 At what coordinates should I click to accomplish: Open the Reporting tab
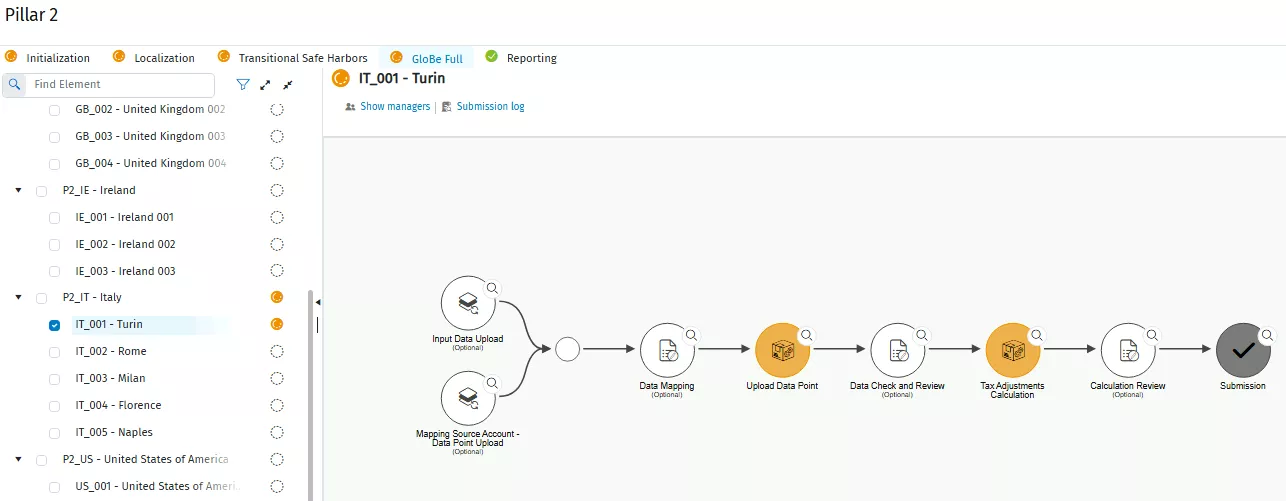click(531, 58)
